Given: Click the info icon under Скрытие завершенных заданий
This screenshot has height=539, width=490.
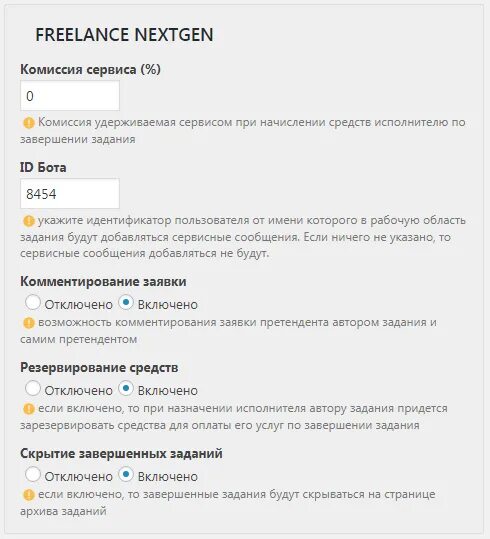Looking at the screenshot, I should (x=29, y=495).
